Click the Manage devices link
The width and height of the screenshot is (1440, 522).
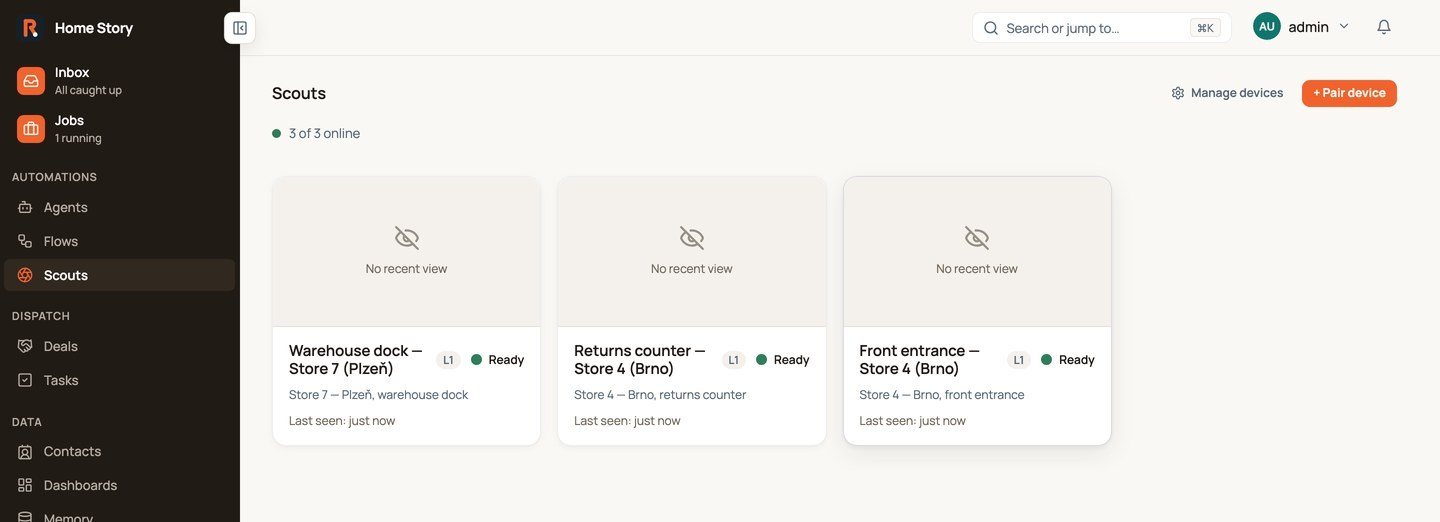[x=1227, y=93]
